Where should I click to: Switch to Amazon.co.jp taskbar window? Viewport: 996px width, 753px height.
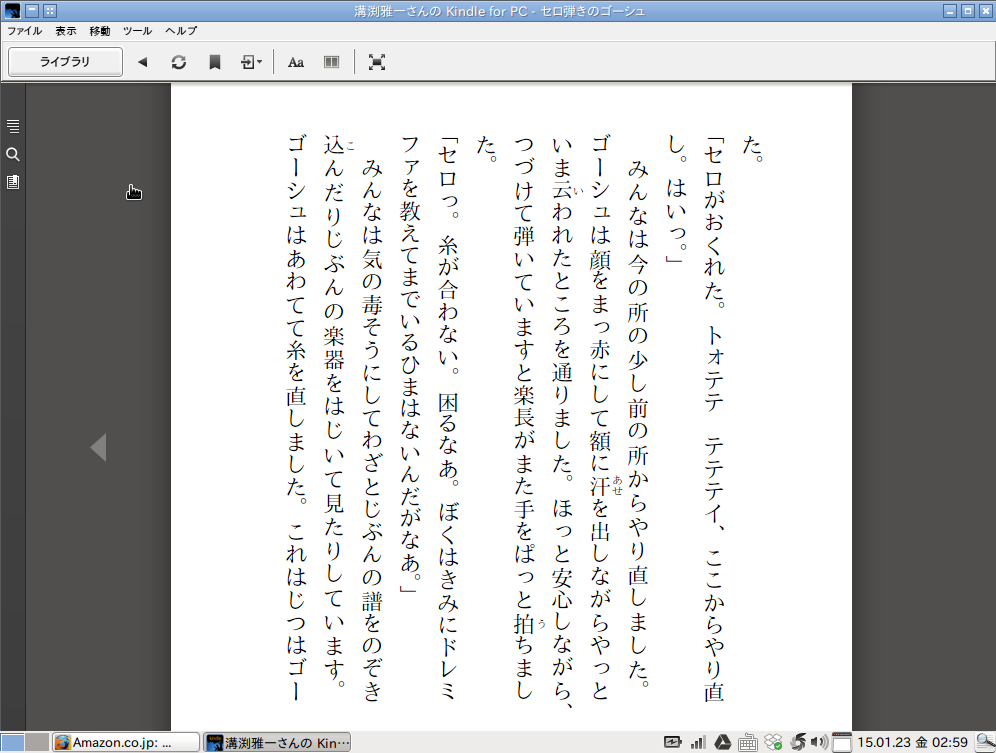tap(126, 742)
